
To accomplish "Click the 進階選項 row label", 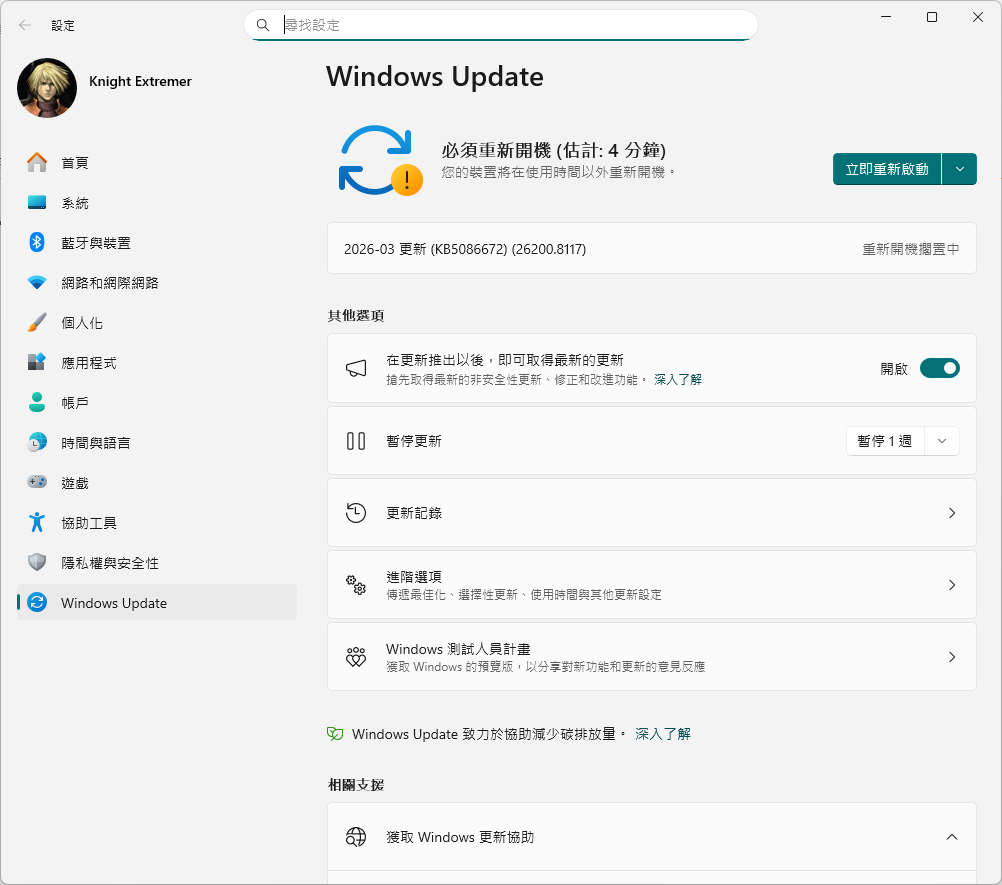I will (413, 576).
